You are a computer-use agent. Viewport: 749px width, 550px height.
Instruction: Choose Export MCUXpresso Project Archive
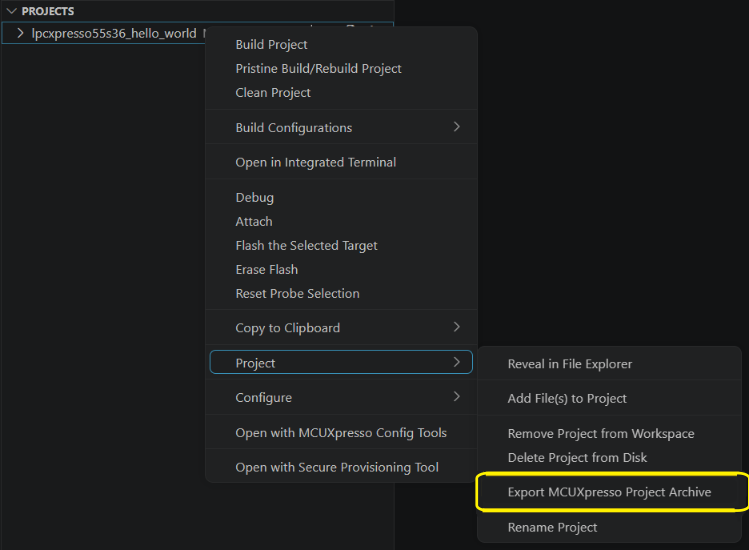coord(610,492)
